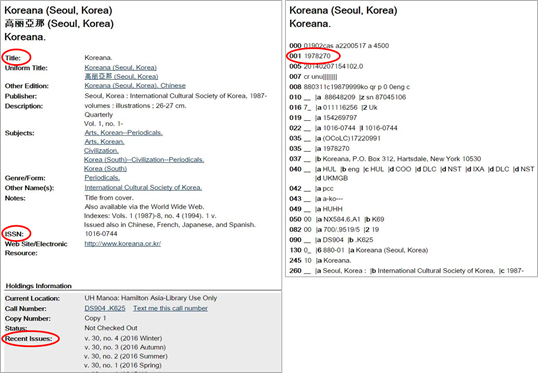Screen dimensions: 538x373
Task: Open the call number DS904 .K625 link
Action: (x=105, y=308)
